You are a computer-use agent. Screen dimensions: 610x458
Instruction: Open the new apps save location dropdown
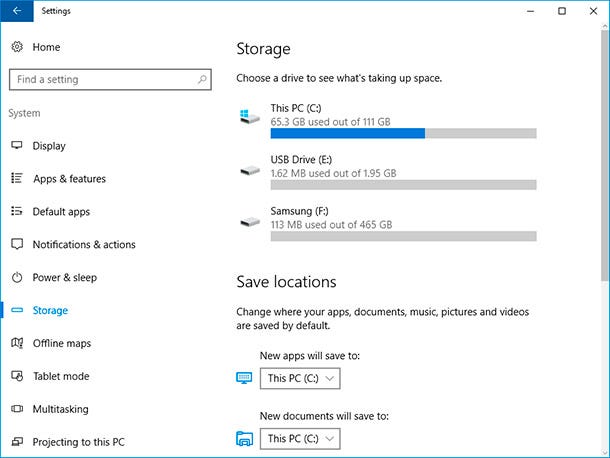pyautogui.click(x=300, y=378)
